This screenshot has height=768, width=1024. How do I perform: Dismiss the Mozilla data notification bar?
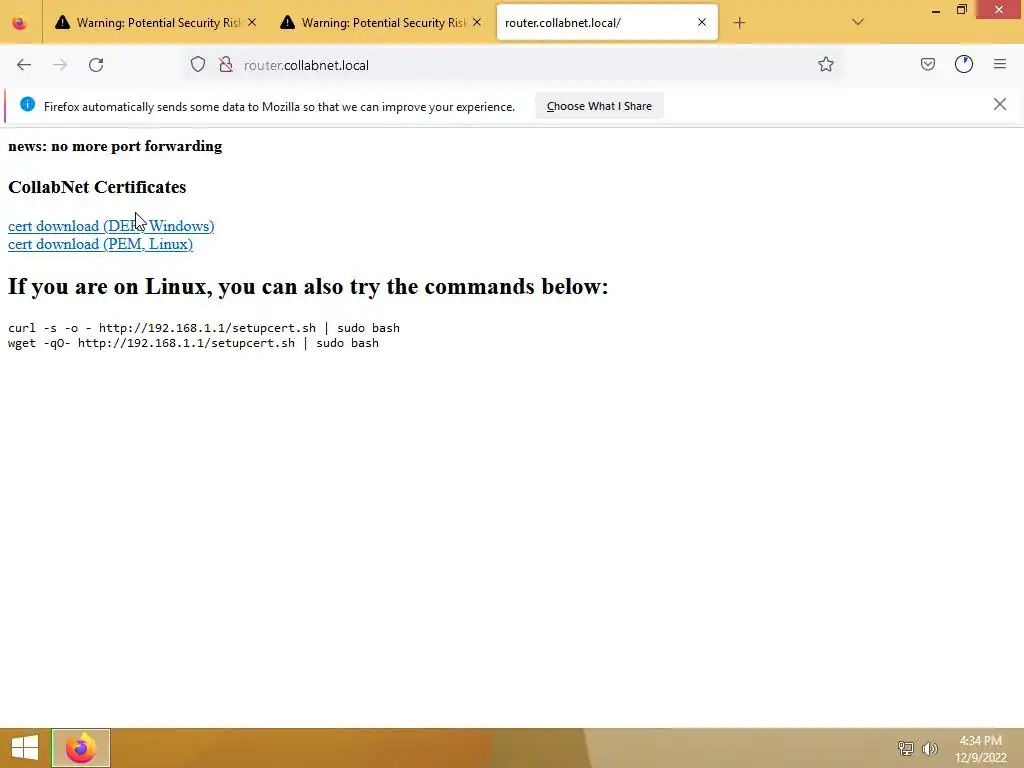(999, 104)
